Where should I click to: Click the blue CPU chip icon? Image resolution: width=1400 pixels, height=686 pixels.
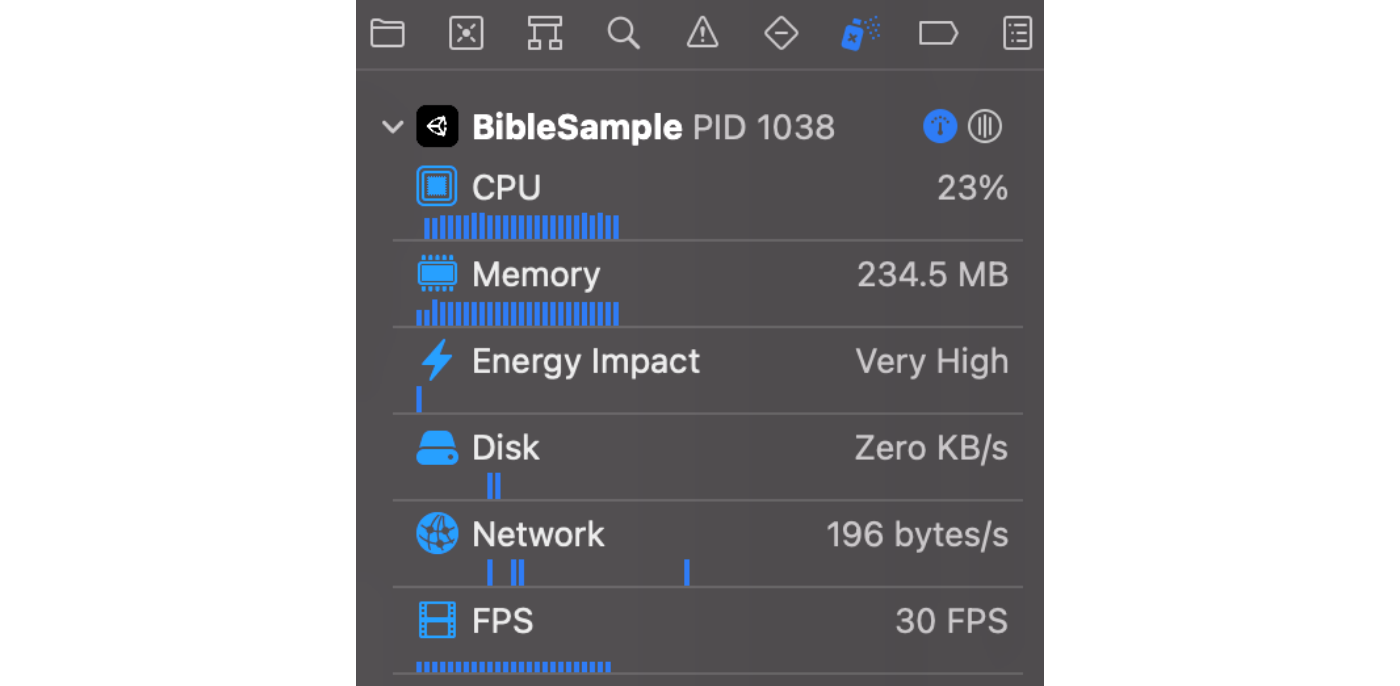click(x=437, y=186)
